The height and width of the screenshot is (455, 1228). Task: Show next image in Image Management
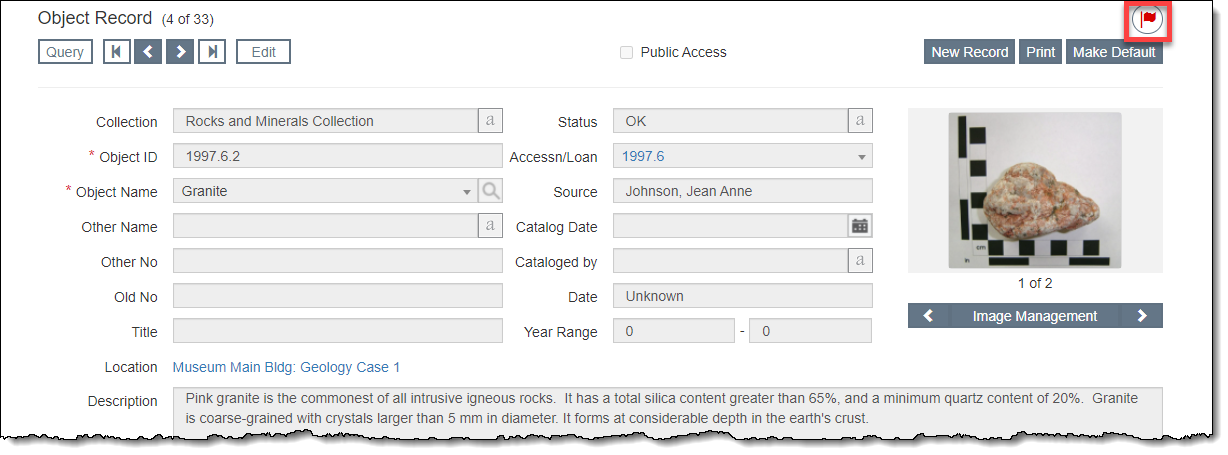[x=1142, y=316]
